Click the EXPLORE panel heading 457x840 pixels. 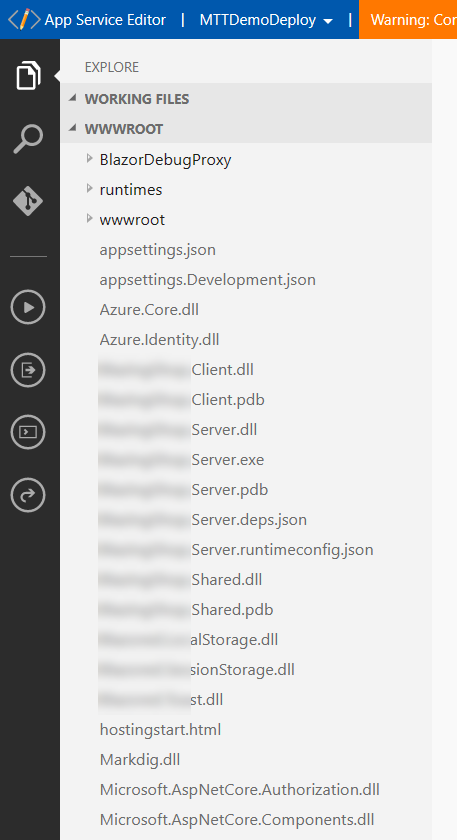pos(111,67)
